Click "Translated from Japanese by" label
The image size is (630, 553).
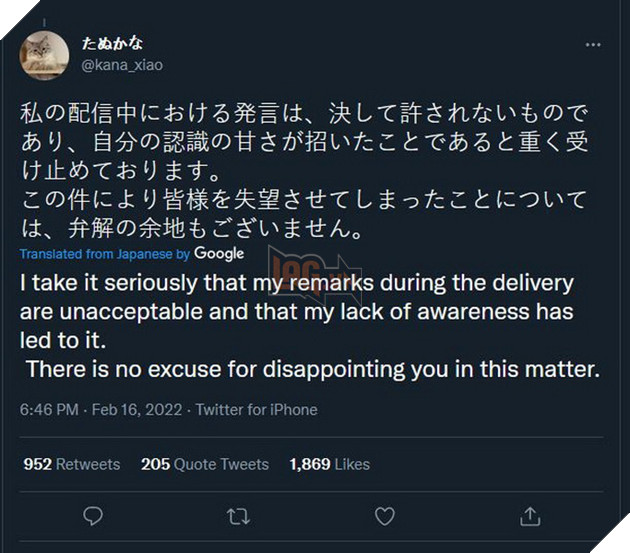click(104, 254)
